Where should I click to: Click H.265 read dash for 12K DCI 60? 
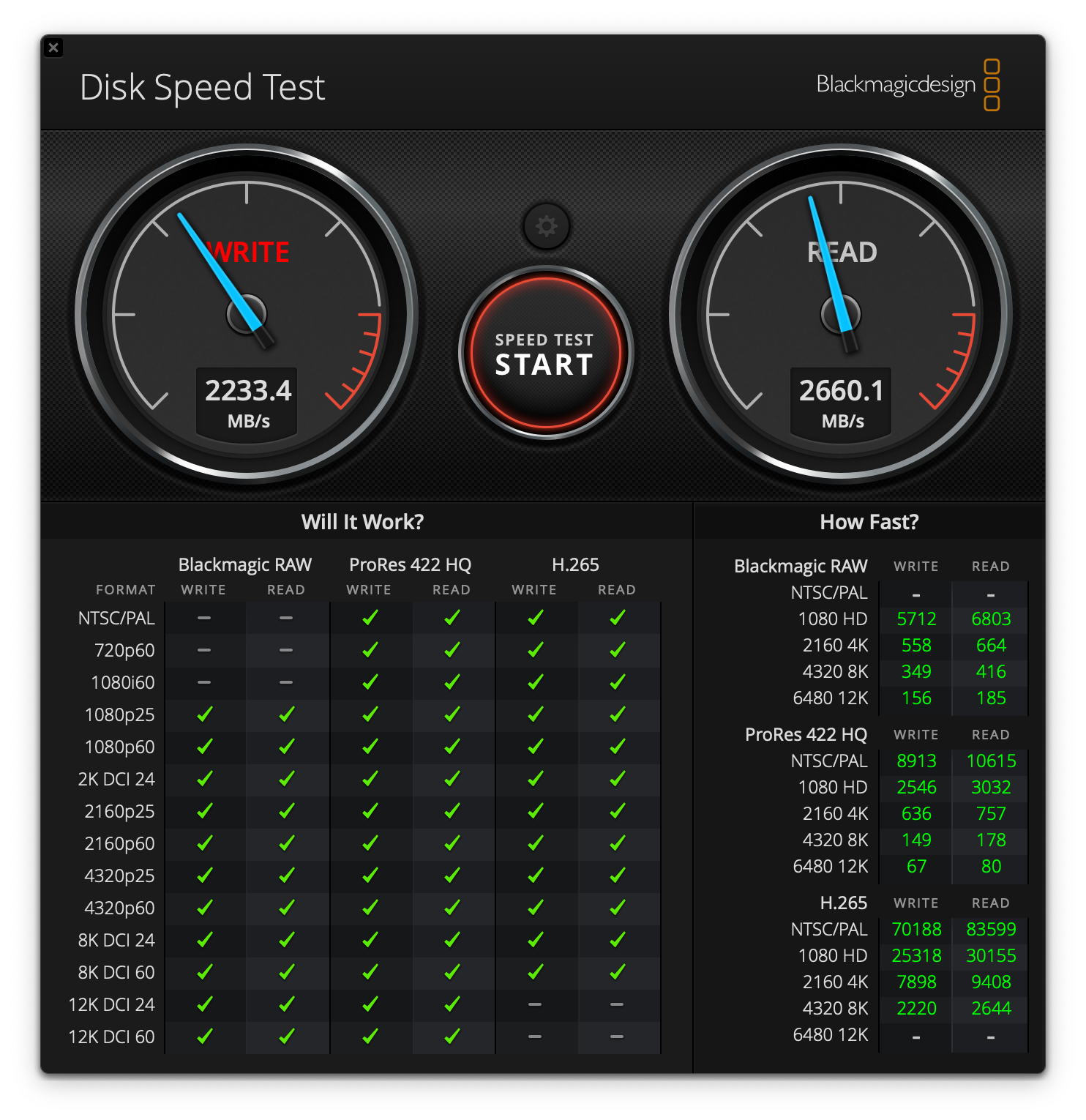[x=617, y=1037]
